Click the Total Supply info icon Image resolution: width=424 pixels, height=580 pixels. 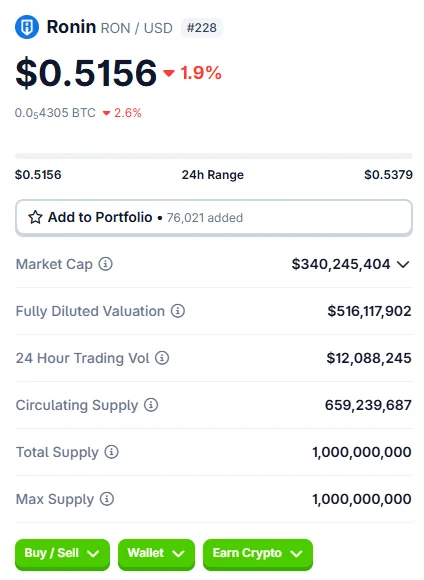tap(111, 452)
